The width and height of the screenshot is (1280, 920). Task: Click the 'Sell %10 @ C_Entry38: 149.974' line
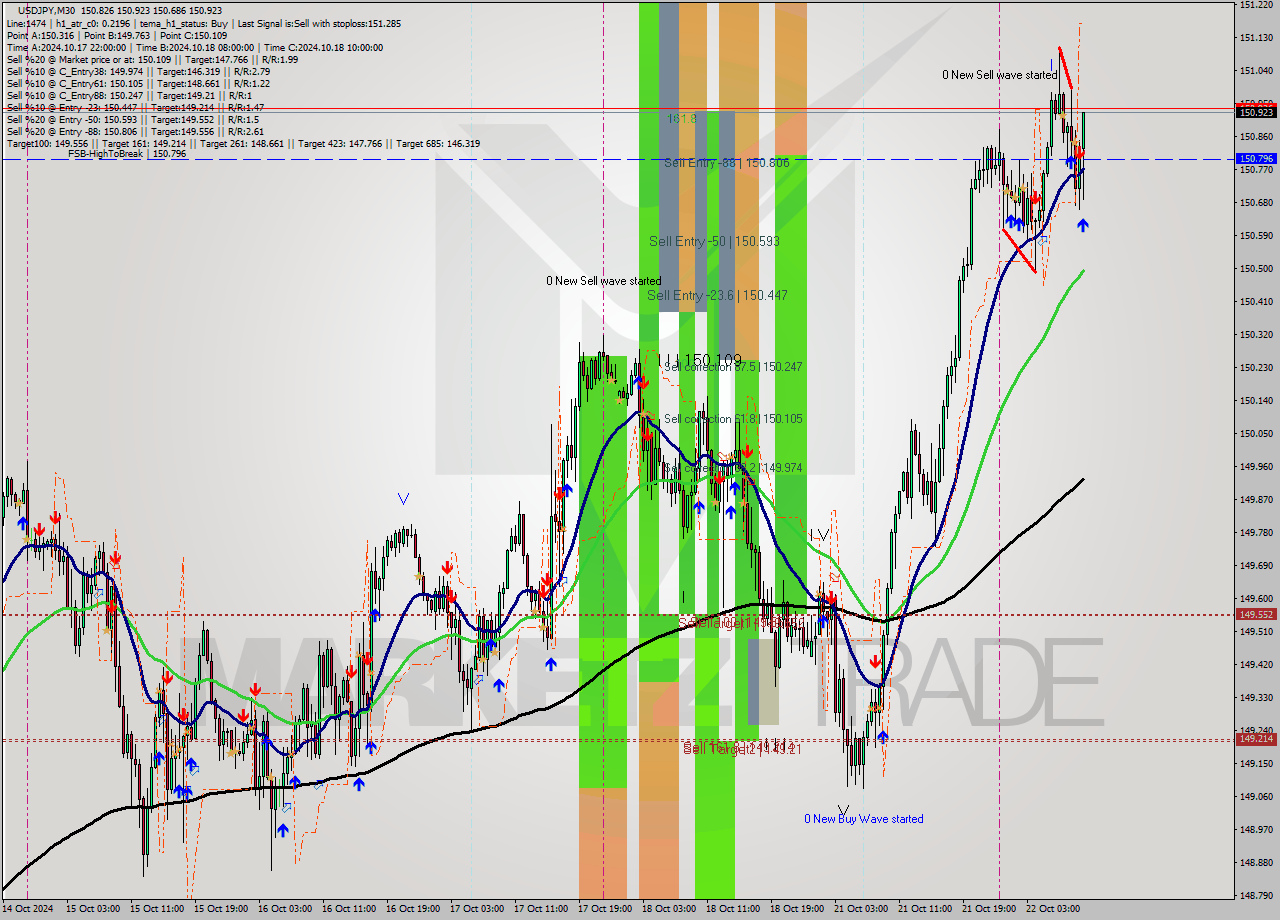tap(138, 71)
